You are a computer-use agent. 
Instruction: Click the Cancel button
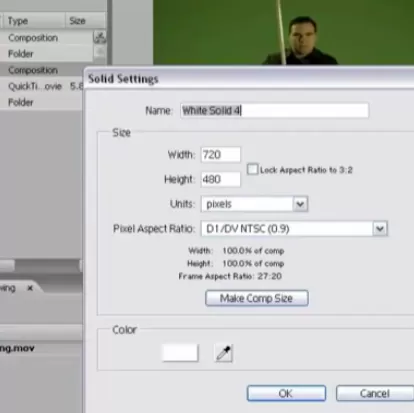pos(375,393)
